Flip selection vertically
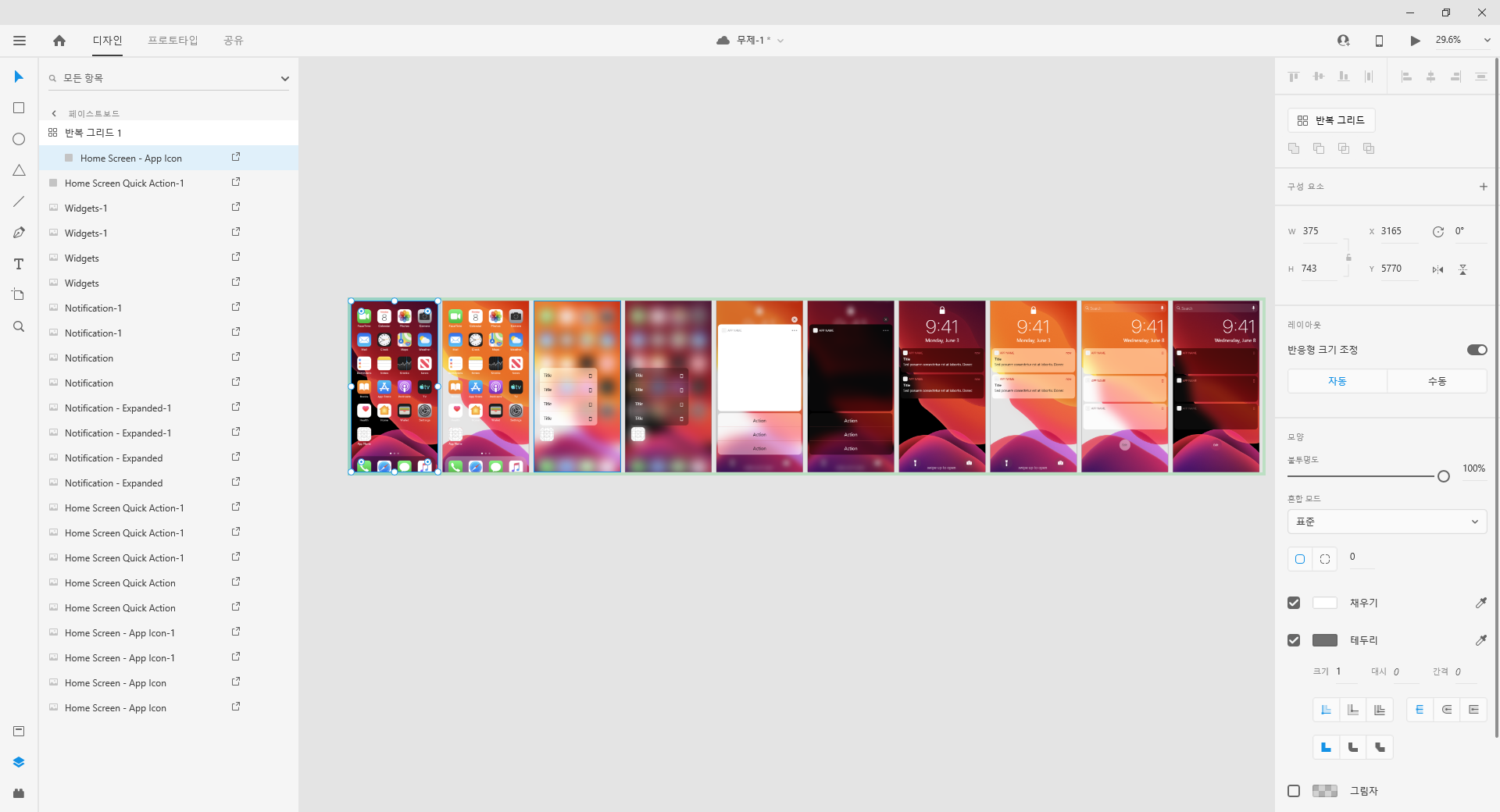 (x=1462, y=269)
